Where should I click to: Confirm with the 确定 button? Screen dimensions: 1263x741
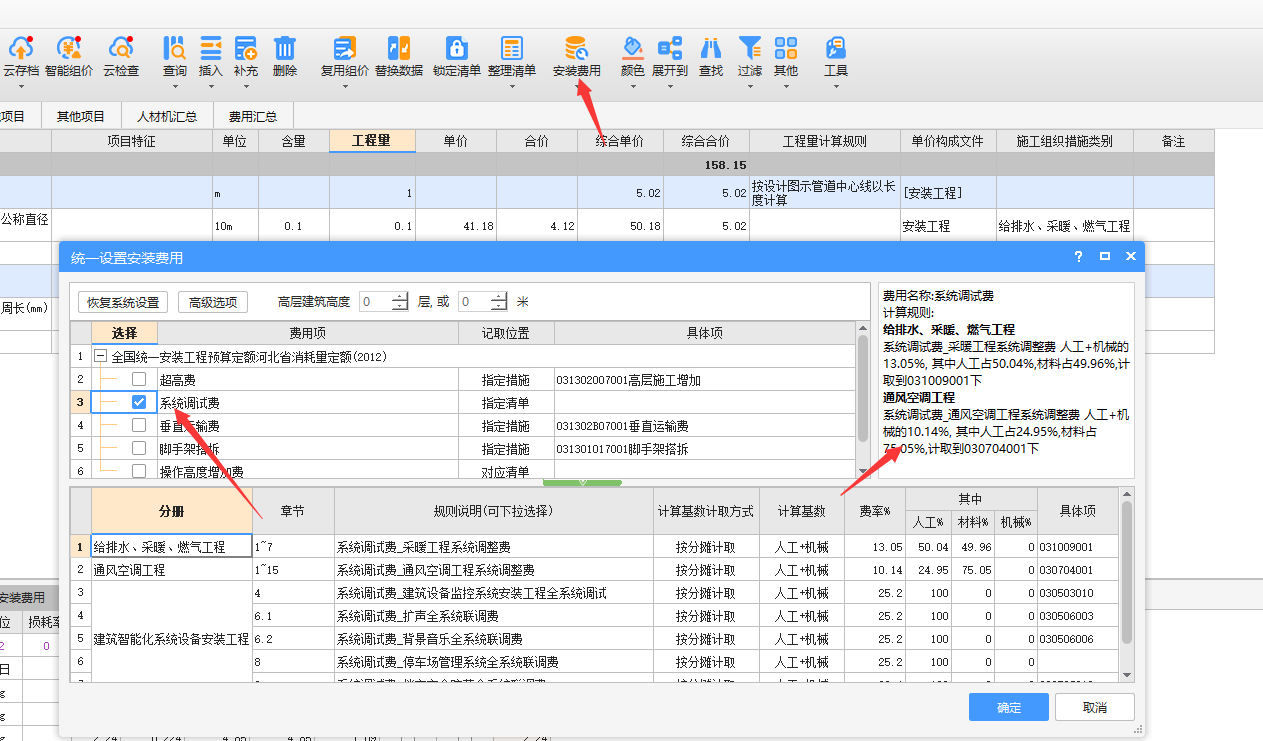(1009, 707)
